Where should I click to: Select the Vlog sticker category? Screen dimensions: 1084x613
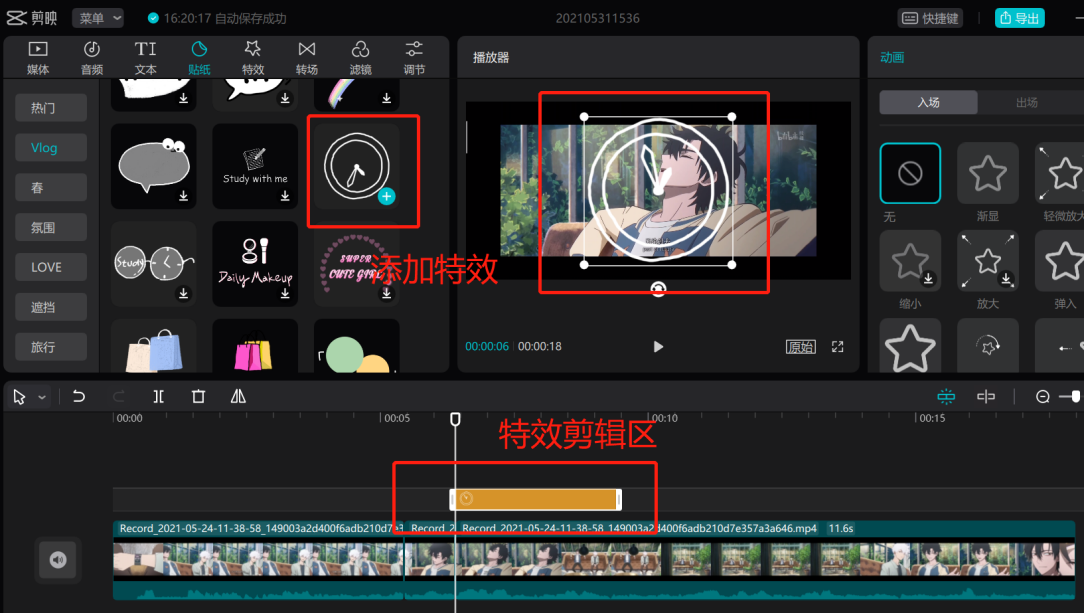pyautogui.click(x=51, y=148)
